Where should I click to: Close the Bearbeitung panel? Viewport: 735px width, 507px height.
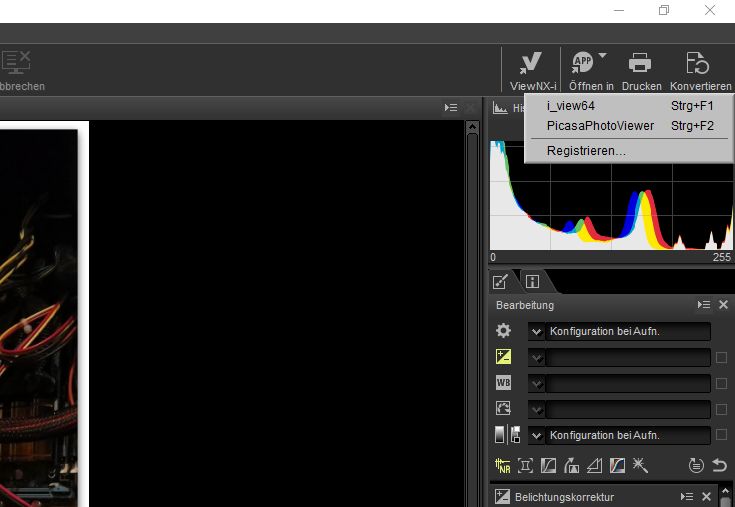click(723, 305)
